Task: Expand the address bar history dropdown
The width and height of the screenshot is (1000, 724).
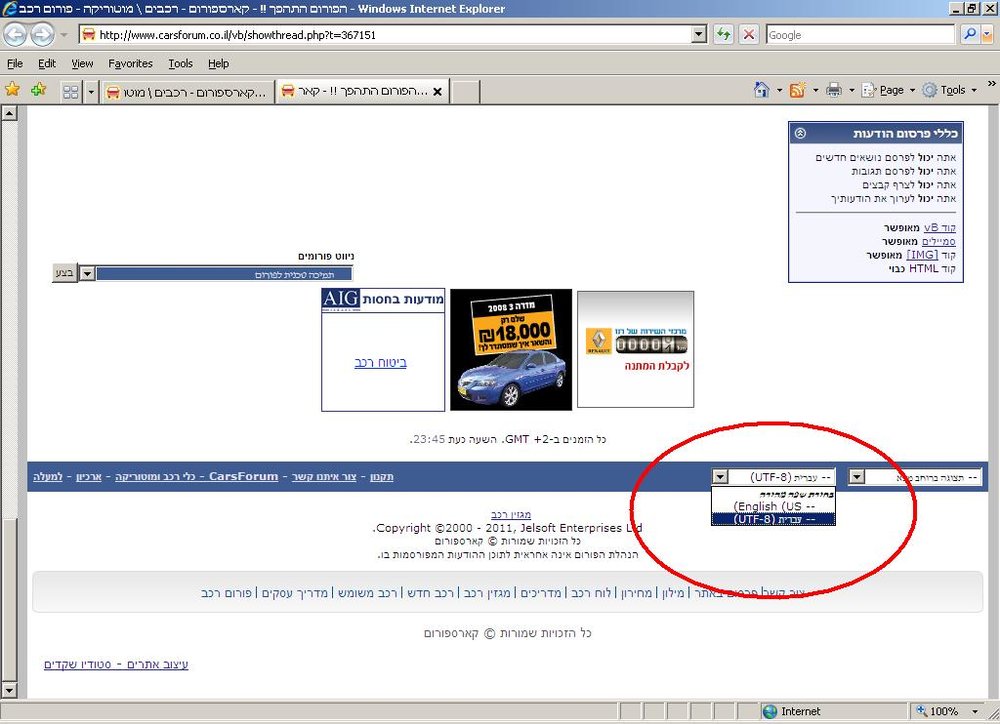Action: (700, 34)
